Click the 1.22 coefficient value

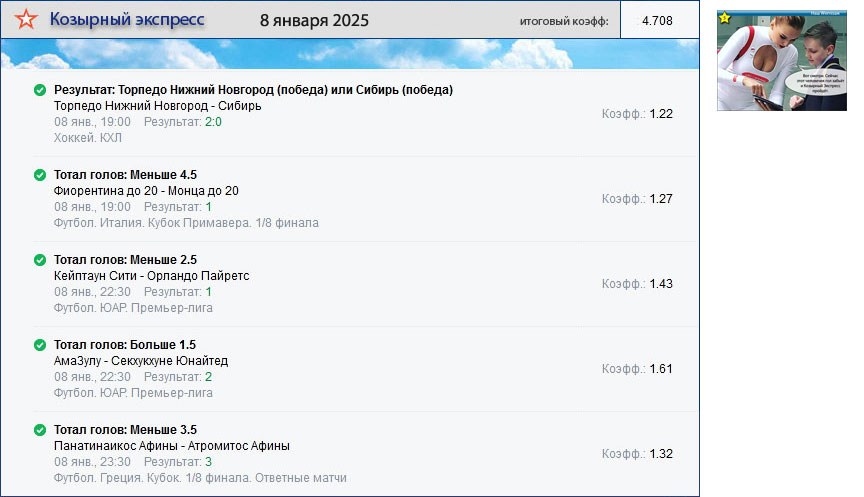661,114
